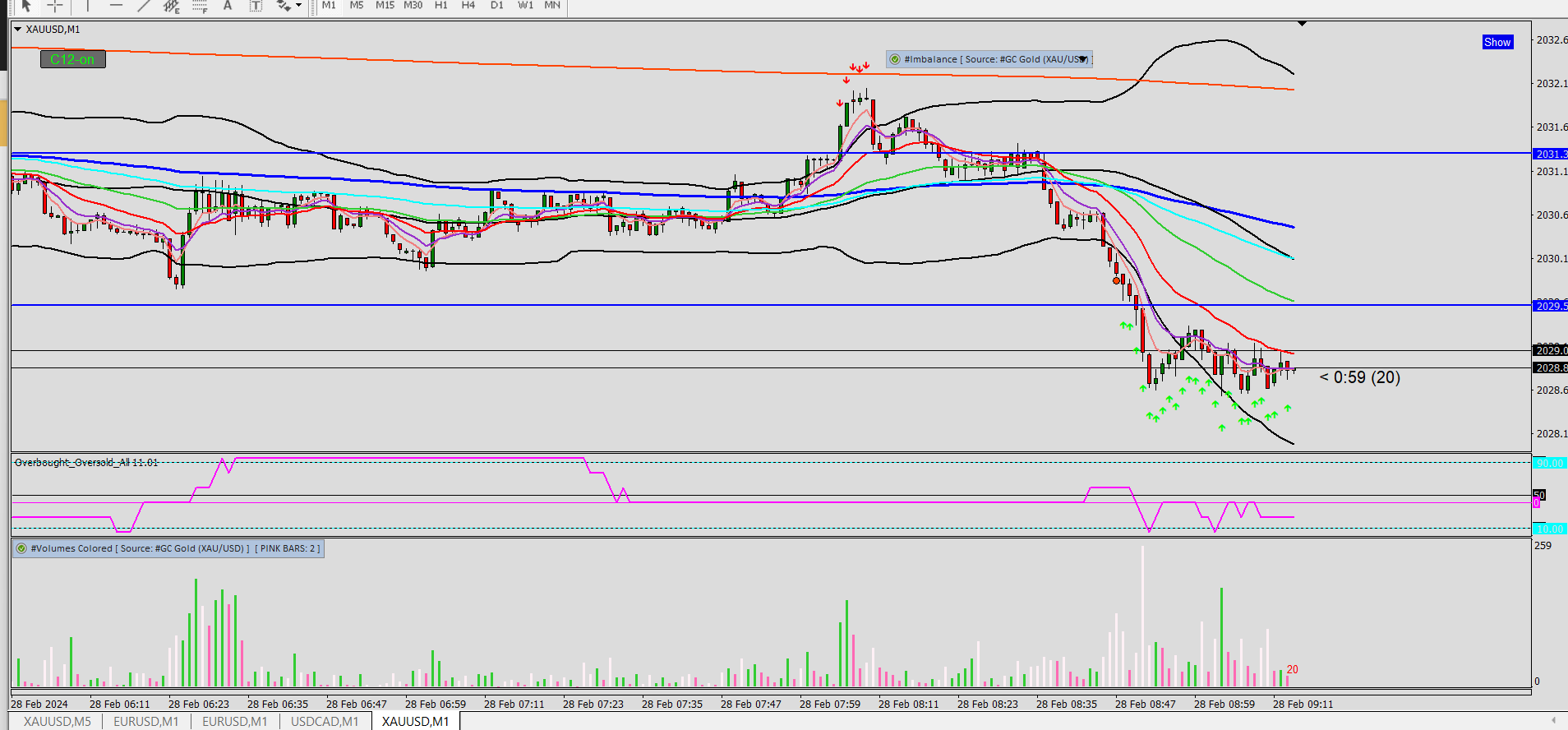This screenshot has width=1568, height=730.
Task: Switch timeframe to D1
Action: (497, 5)
